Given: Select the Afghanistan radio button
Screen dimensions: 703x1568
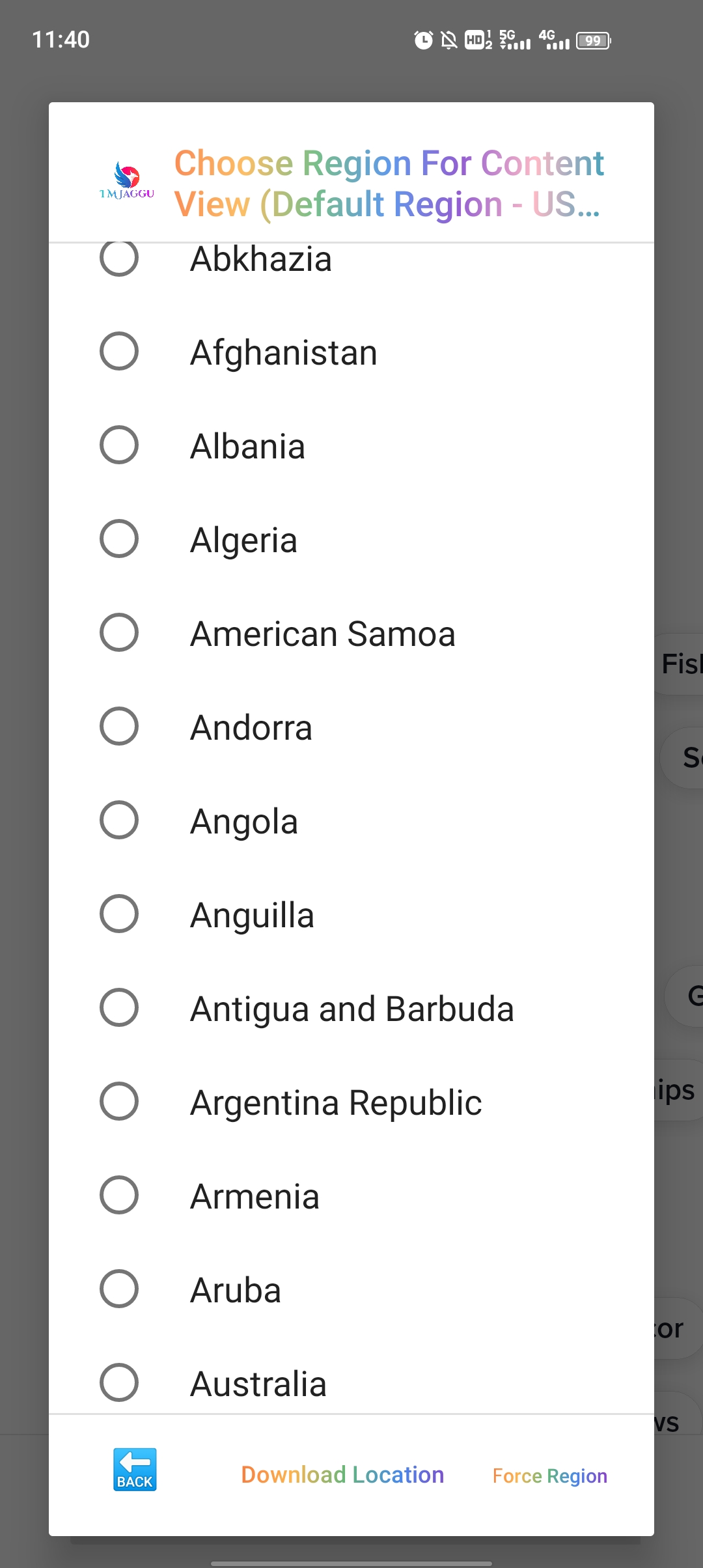Looking at the screenshot, I should (x=119, y=352).
